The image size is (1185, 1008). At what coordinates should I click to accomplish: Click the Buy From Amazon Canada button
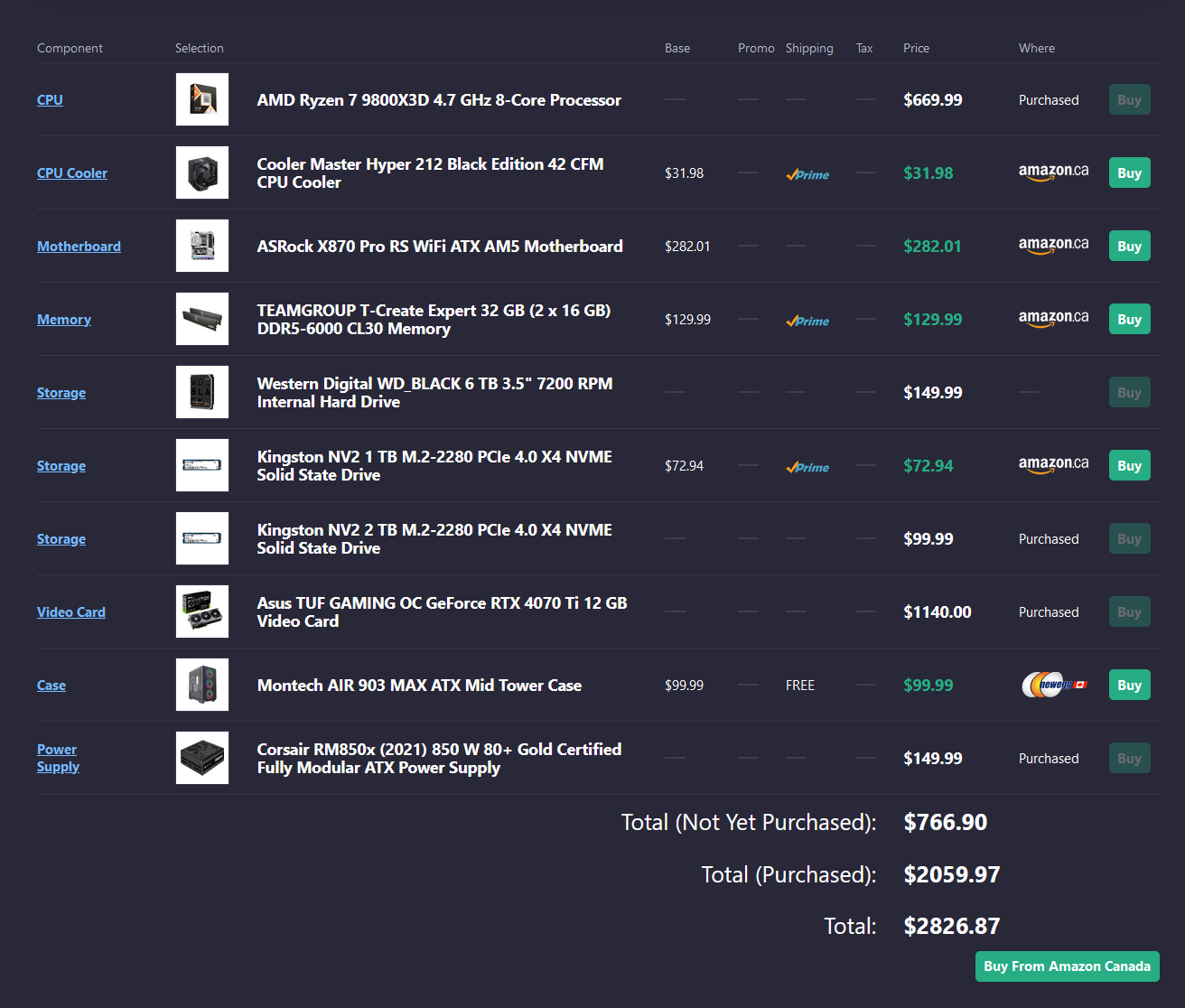(1067, 966)
